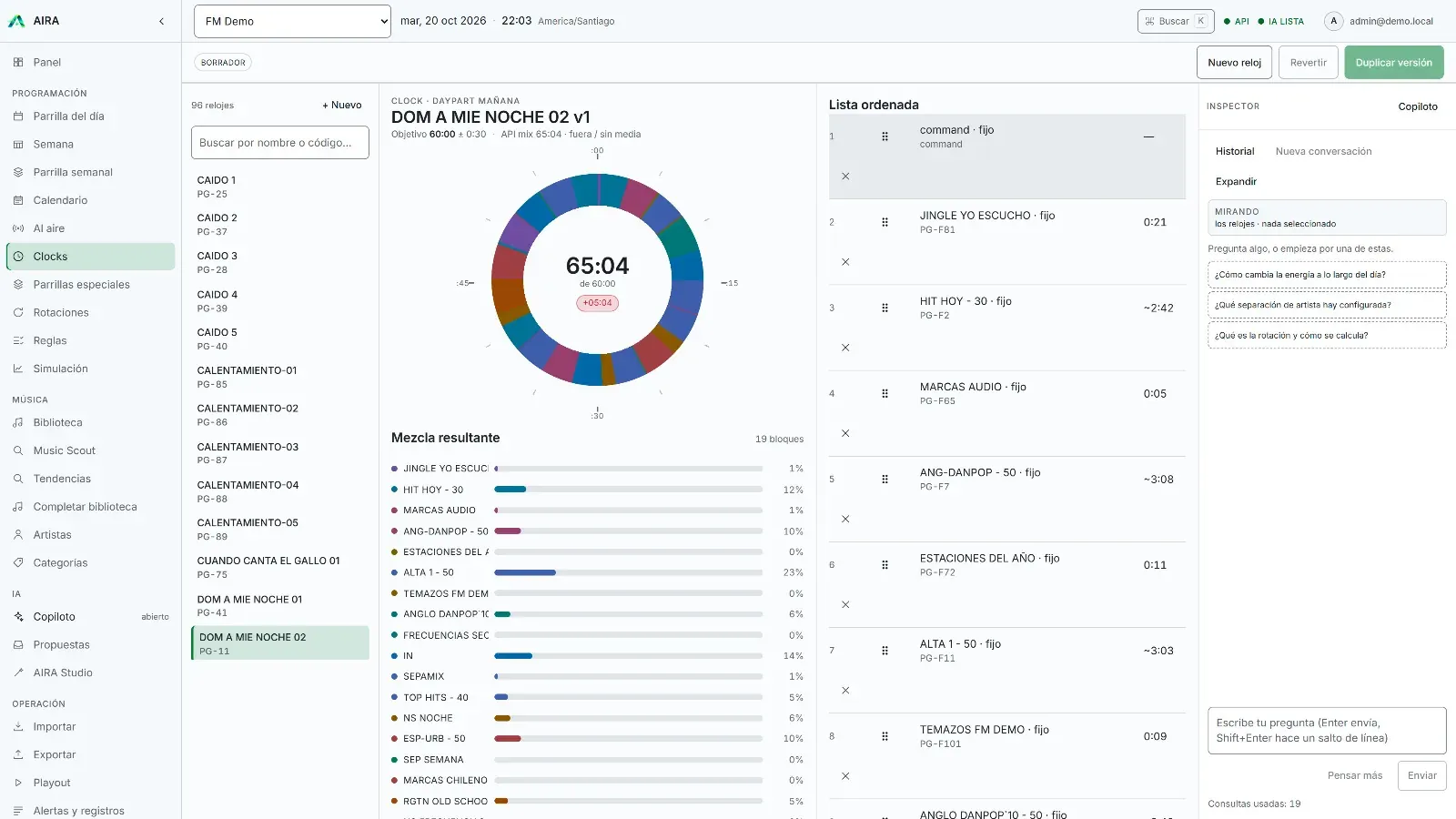This screenshot has width=1456, height=819.
Task: Collapse the sidebar with the chevron icon
Action: [161, 21]
